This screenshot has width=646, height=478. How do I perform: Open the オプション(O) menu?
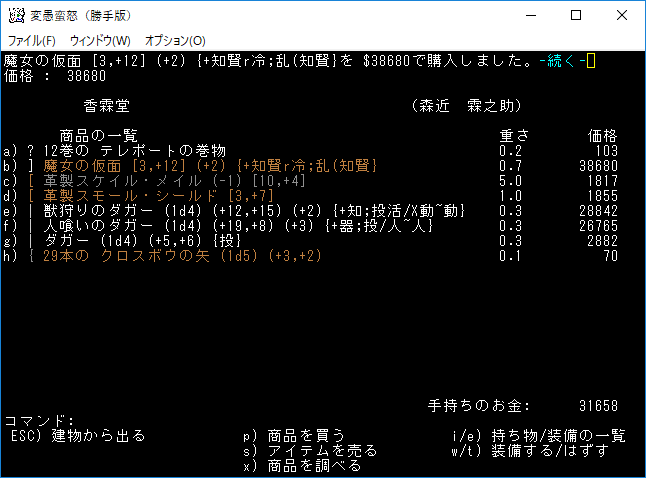(175, 40)
